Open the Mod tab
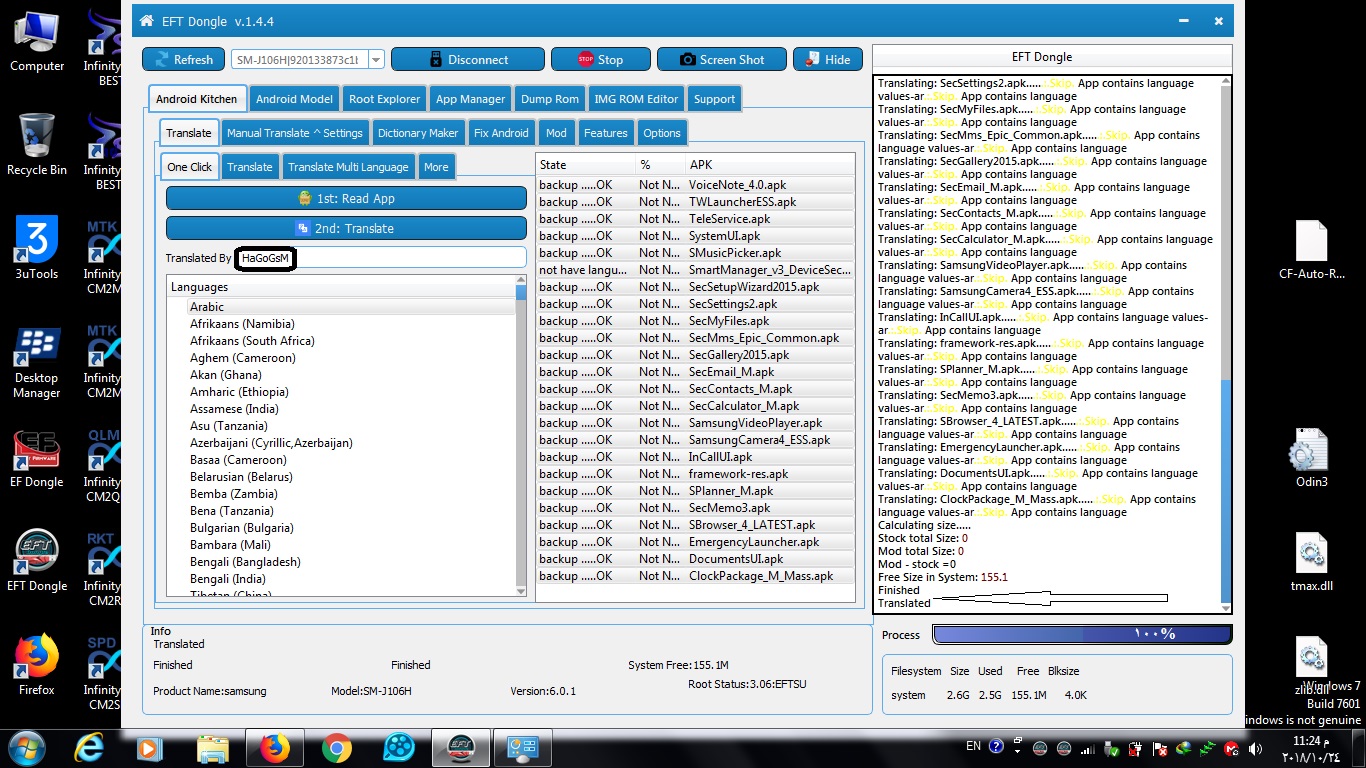 coord(556,133)
